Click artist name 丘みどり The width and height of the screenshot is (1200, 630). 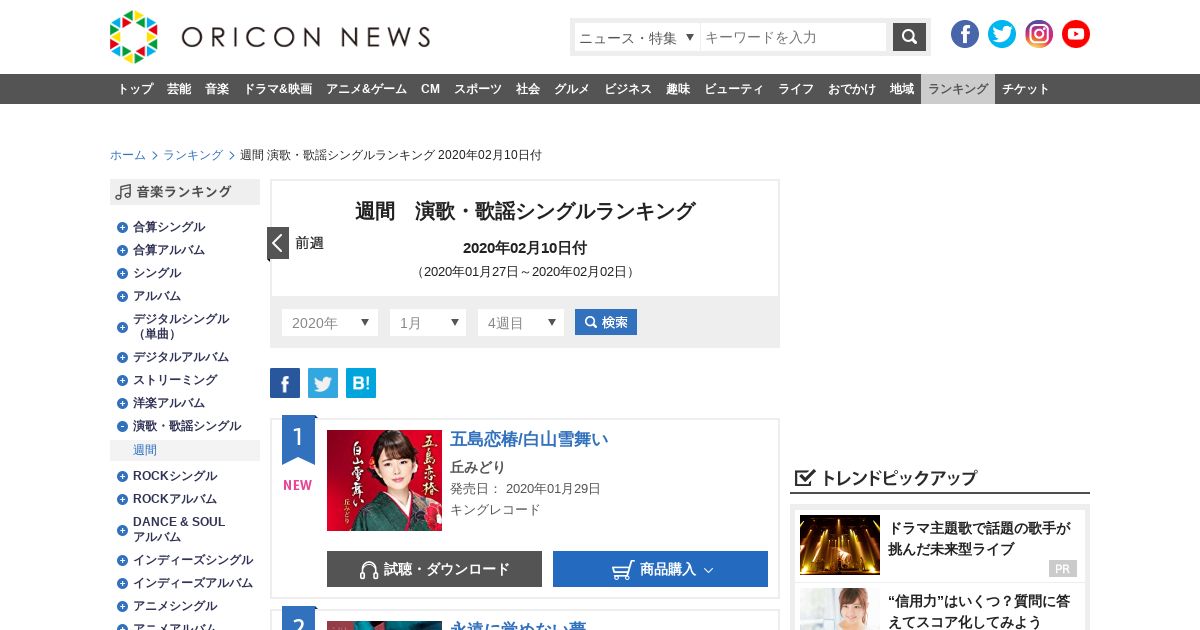(478, 467)
